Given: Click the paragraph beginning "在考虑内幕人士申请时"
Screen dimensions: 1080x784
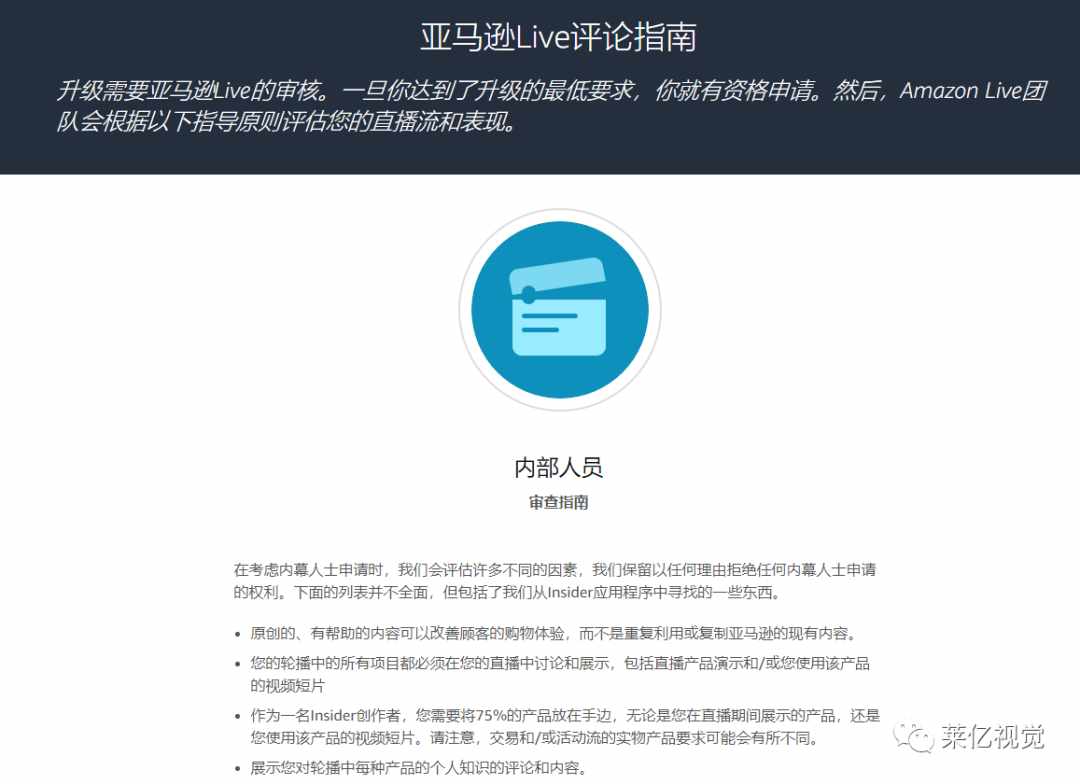Looking at the screenshot, I should tap(554, 581).
